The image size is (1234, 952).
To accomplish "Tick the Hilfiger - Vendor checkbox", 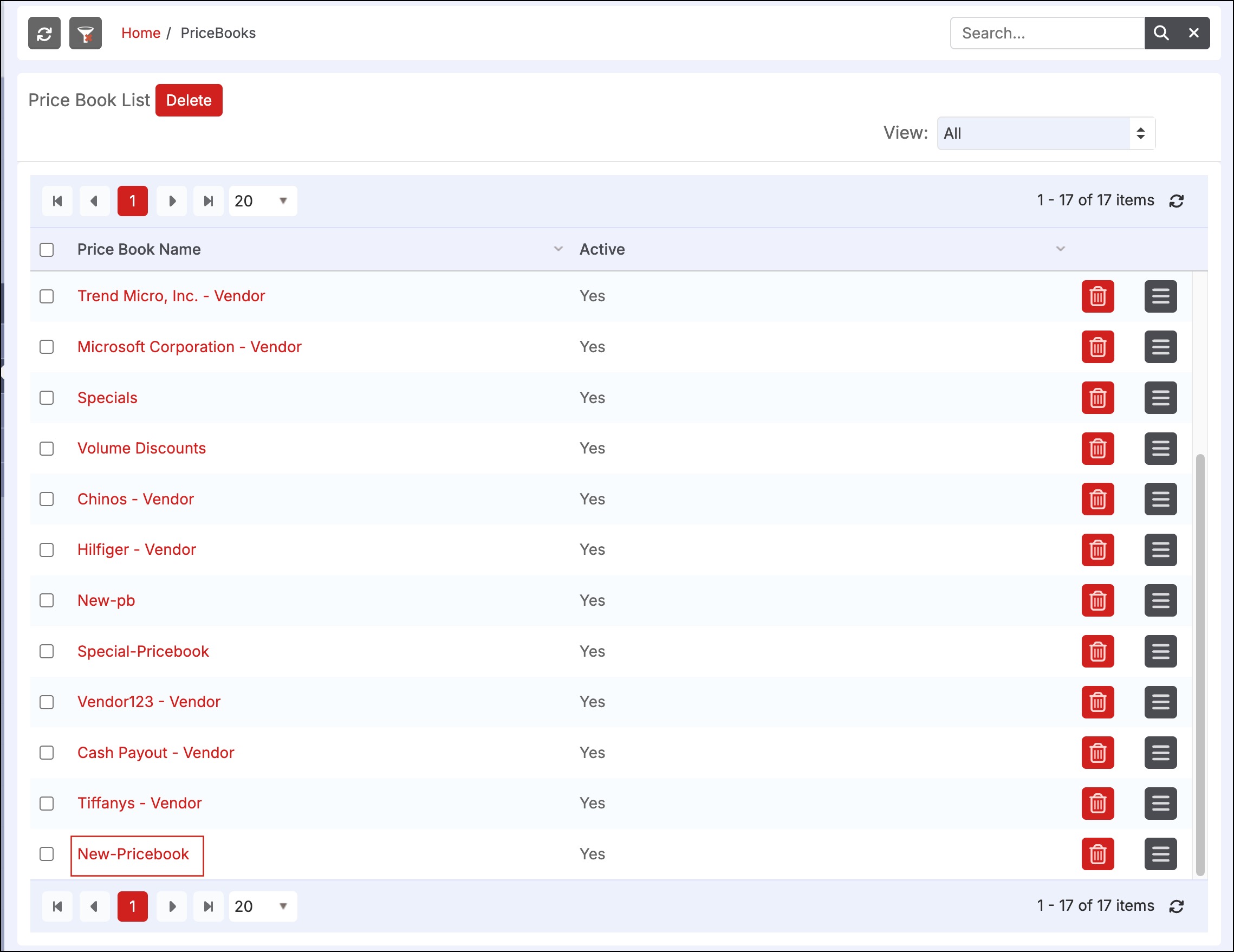I will click(47, 550).
